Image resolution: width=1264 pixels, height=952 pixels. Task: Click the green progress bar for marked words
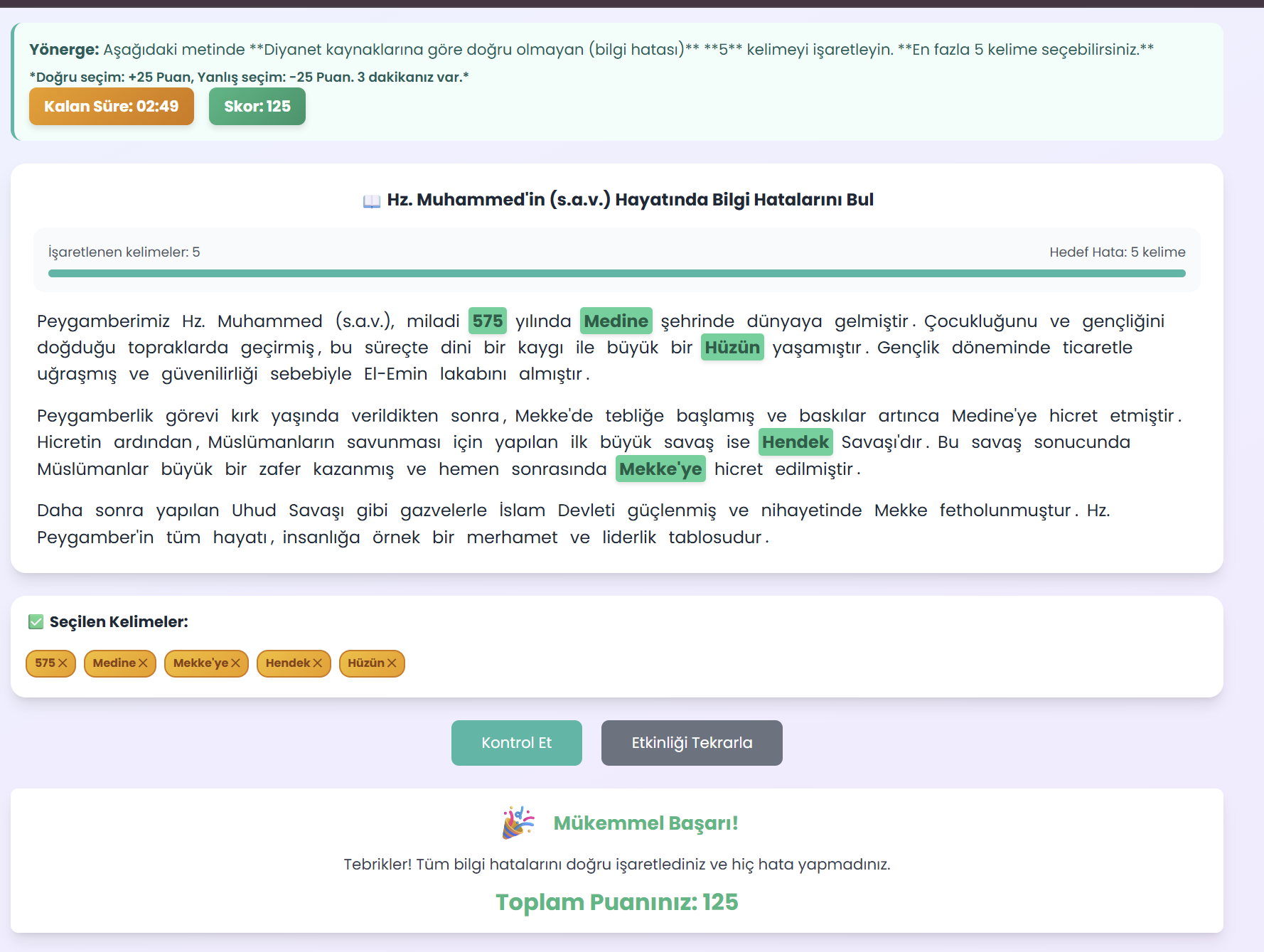(617, 274)
